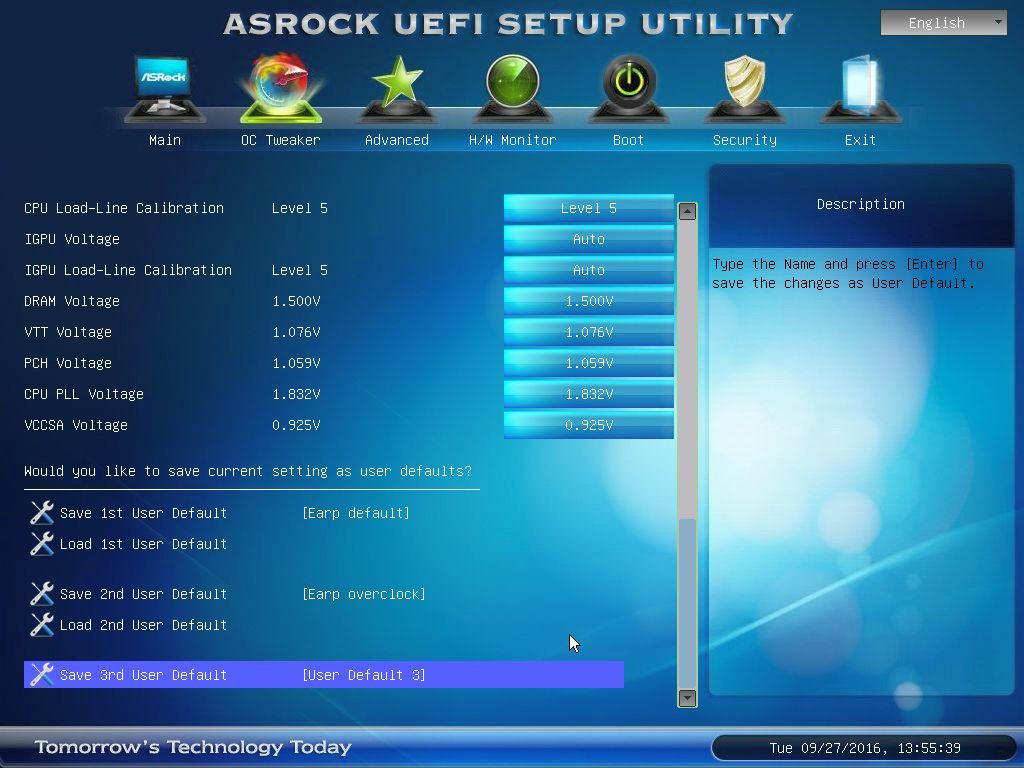
Task: Open CPU Load-Line Calibration Level 5 selector
Action: tap(588, 208)
